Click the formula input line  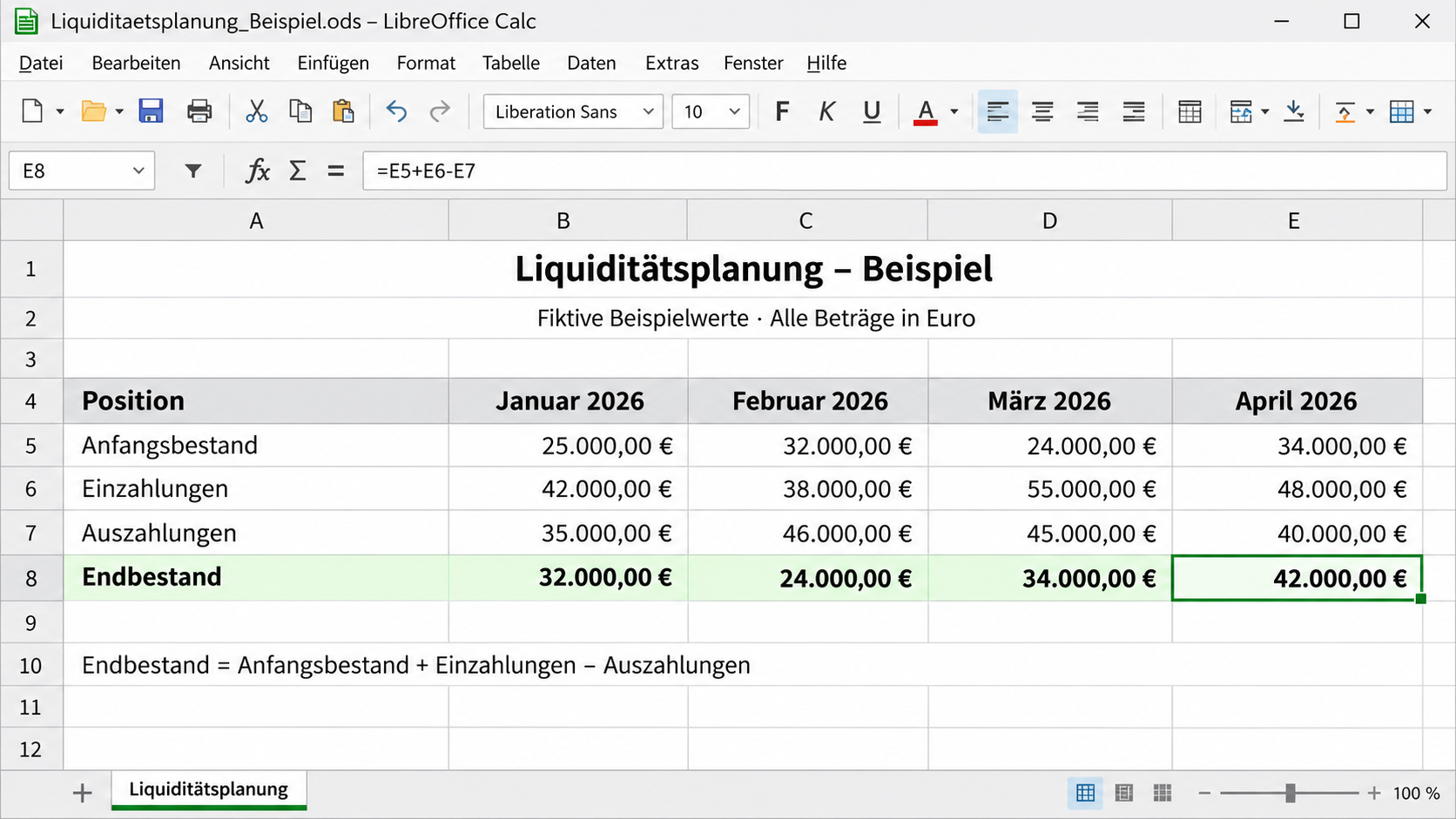905,171
